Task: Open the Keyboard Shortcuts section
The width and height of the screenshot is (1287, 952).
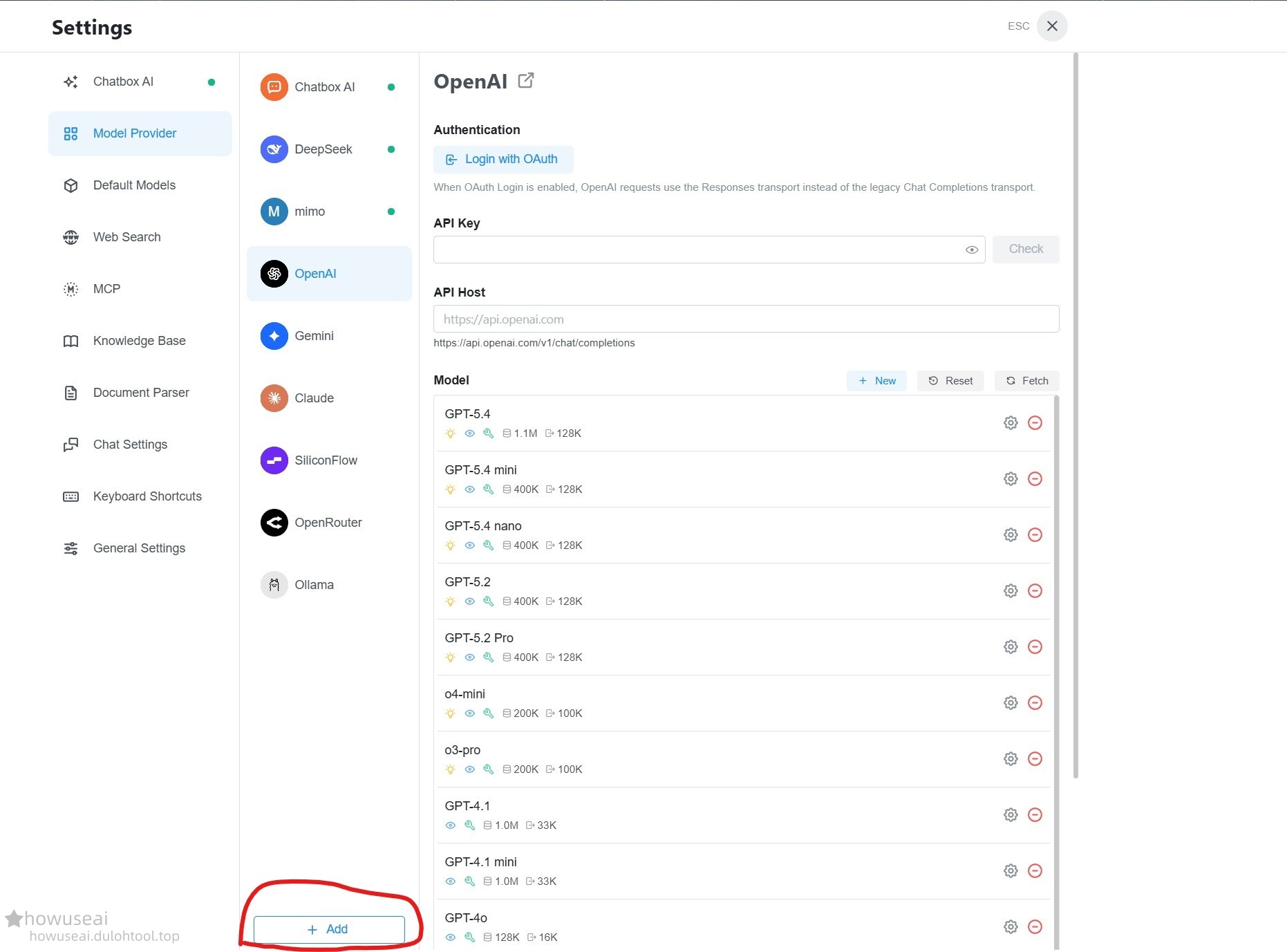Action: (x=140, y=496)
